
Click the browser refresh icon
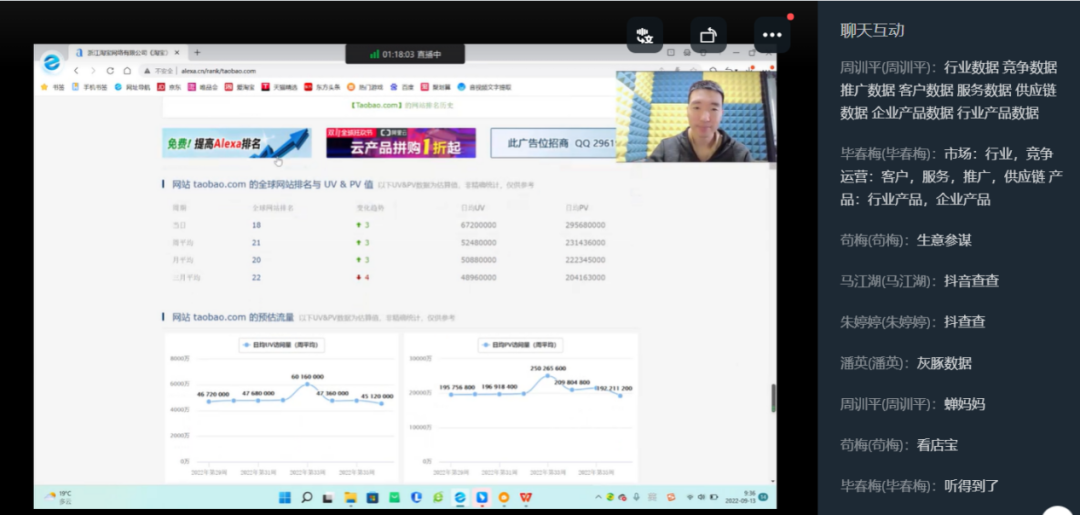(x=111, y=71)
